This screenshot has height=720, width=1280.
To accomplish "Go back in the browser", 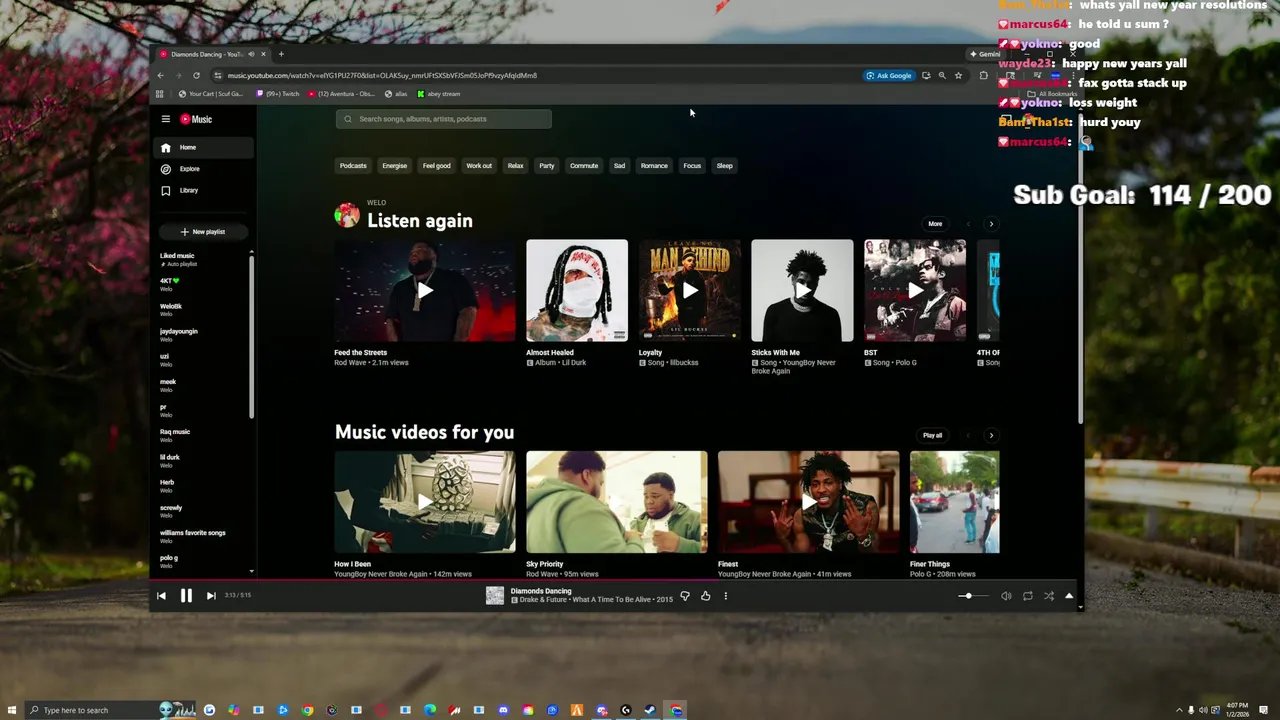I will point(160,75).
